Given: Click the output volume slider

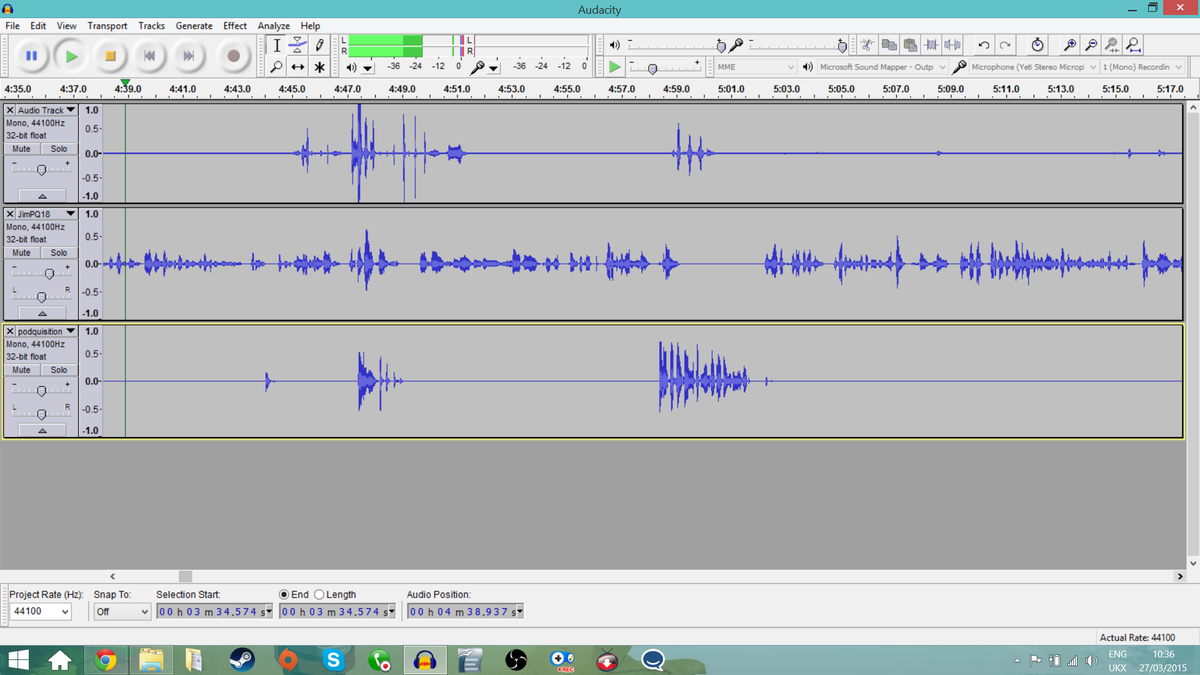Looking at the screenshot, I should tap(675, 45).
